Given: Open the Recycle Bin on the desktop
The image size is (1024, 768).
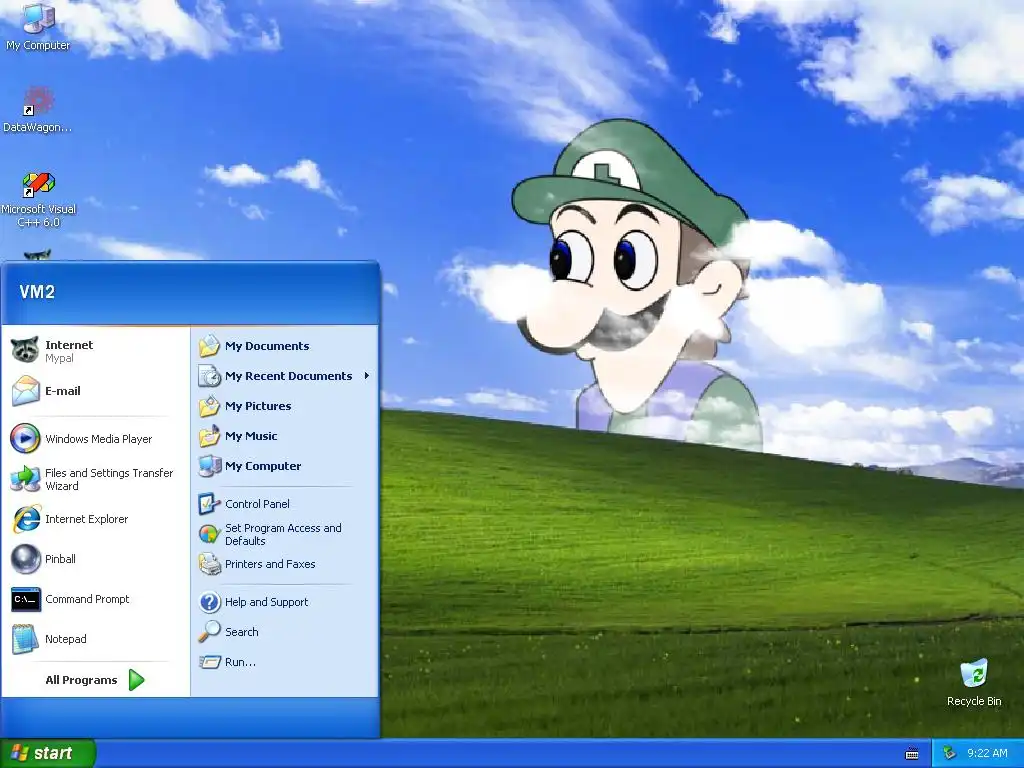Looking at the screenshot, I should click(974, 682).
